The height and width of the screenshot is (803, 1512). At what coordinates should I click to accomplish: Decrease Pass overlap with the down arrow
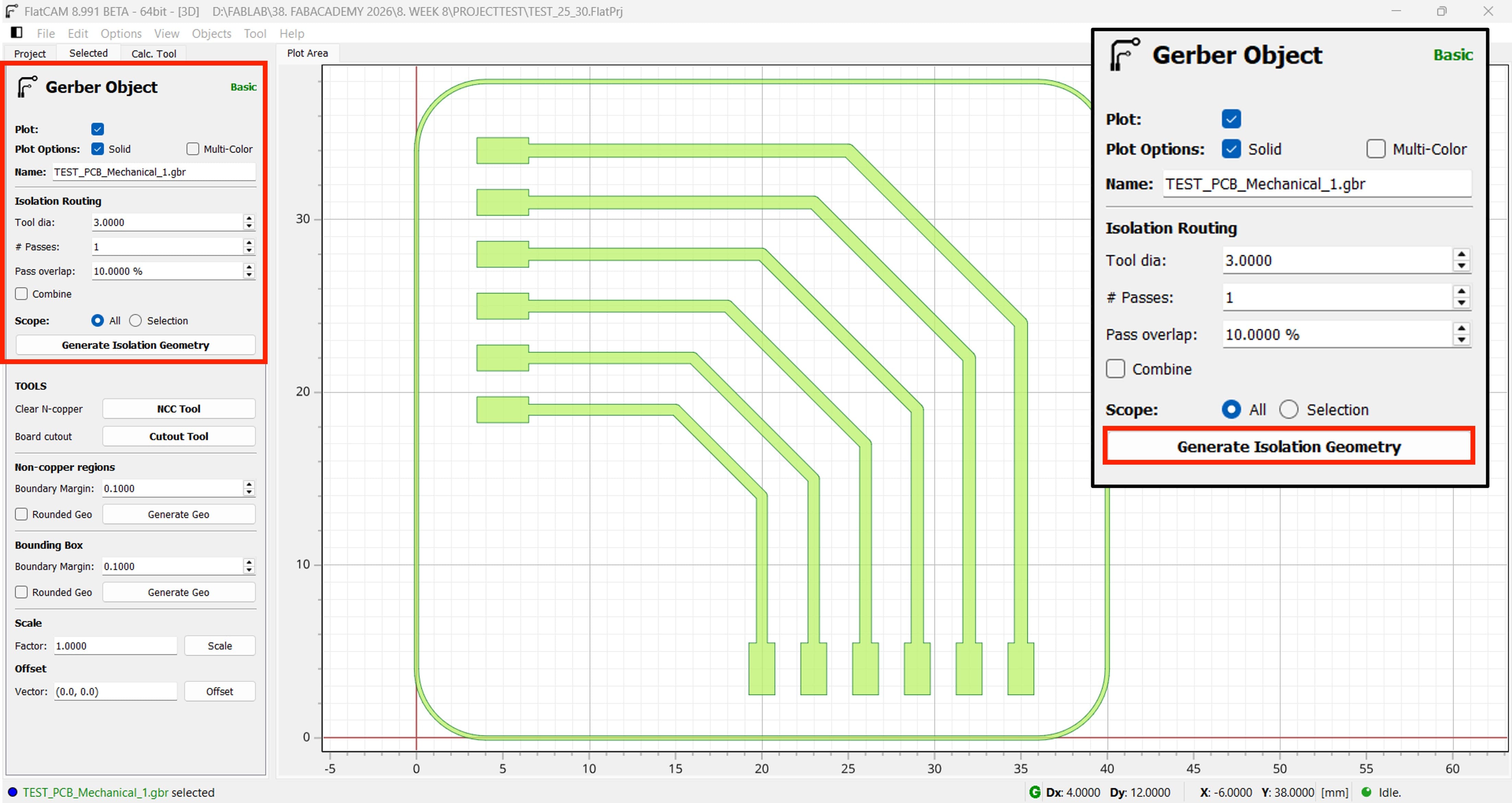click(x=249, y=275)
